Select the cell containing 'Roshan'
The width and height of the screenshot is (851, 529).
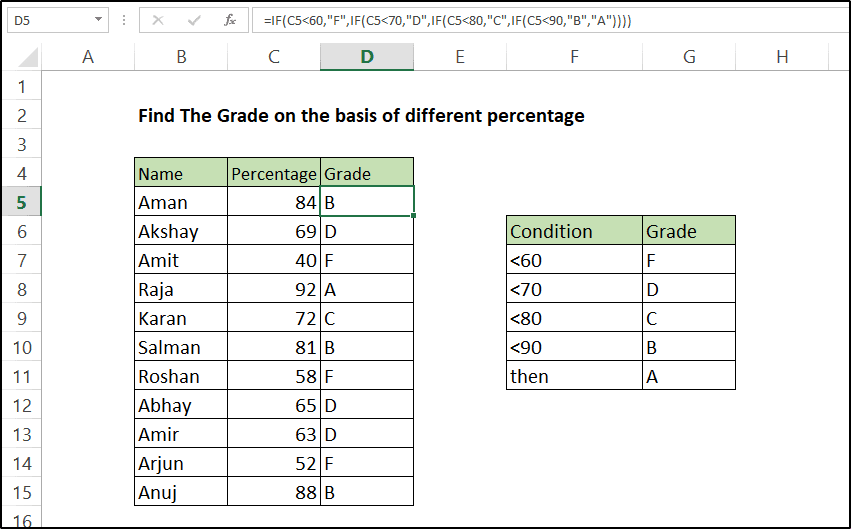[x=181, y=376]
